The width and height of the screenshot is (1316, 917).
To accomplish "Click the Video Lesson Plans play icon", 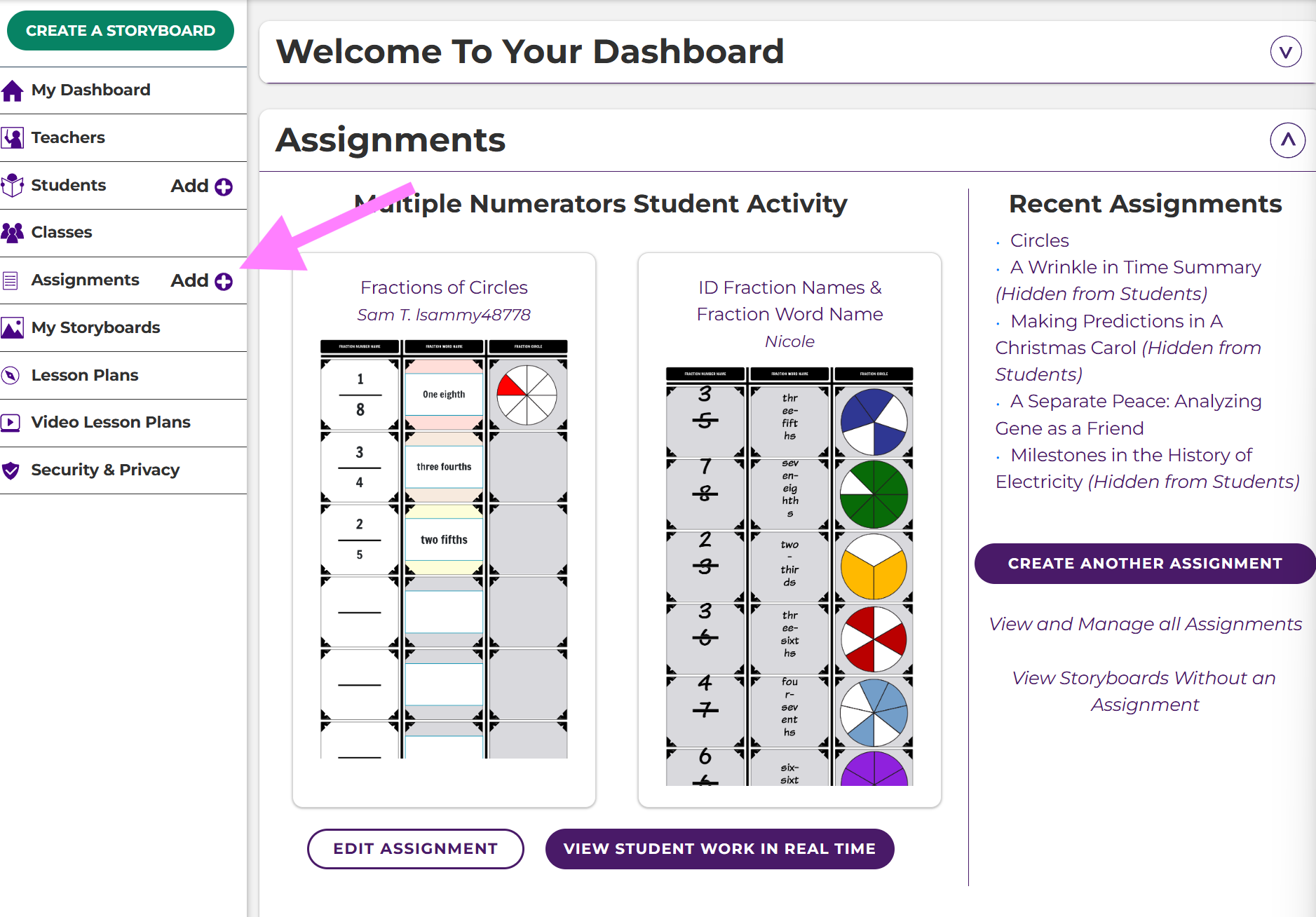I will point(11,423).
